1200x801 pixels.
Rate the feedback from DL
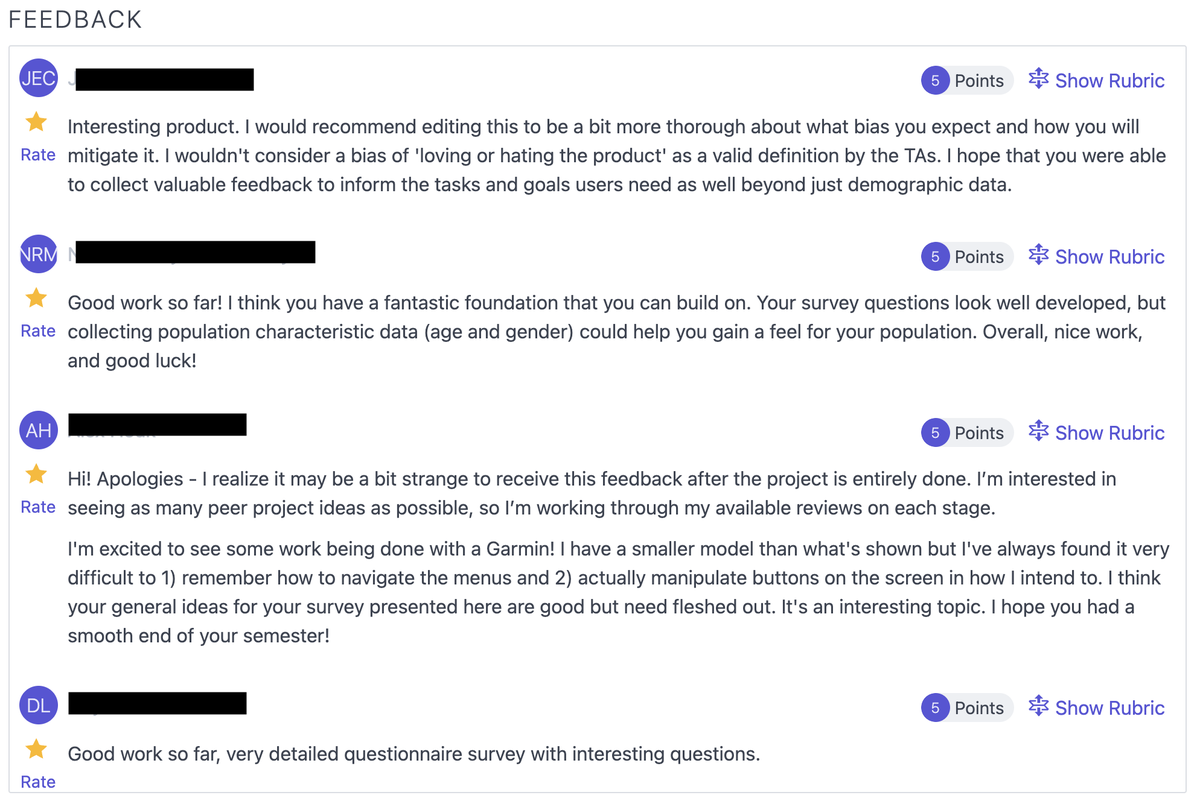point(38,782)
